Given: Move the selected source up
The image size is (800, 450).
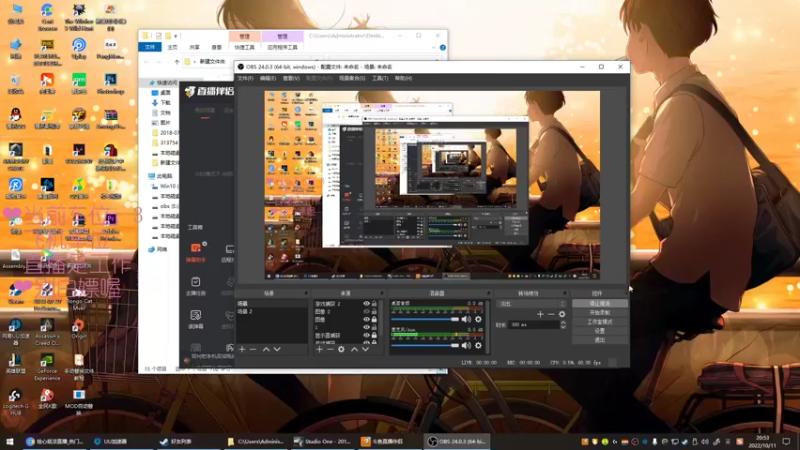Looking at the screenshot, I should tap(354, 349).
